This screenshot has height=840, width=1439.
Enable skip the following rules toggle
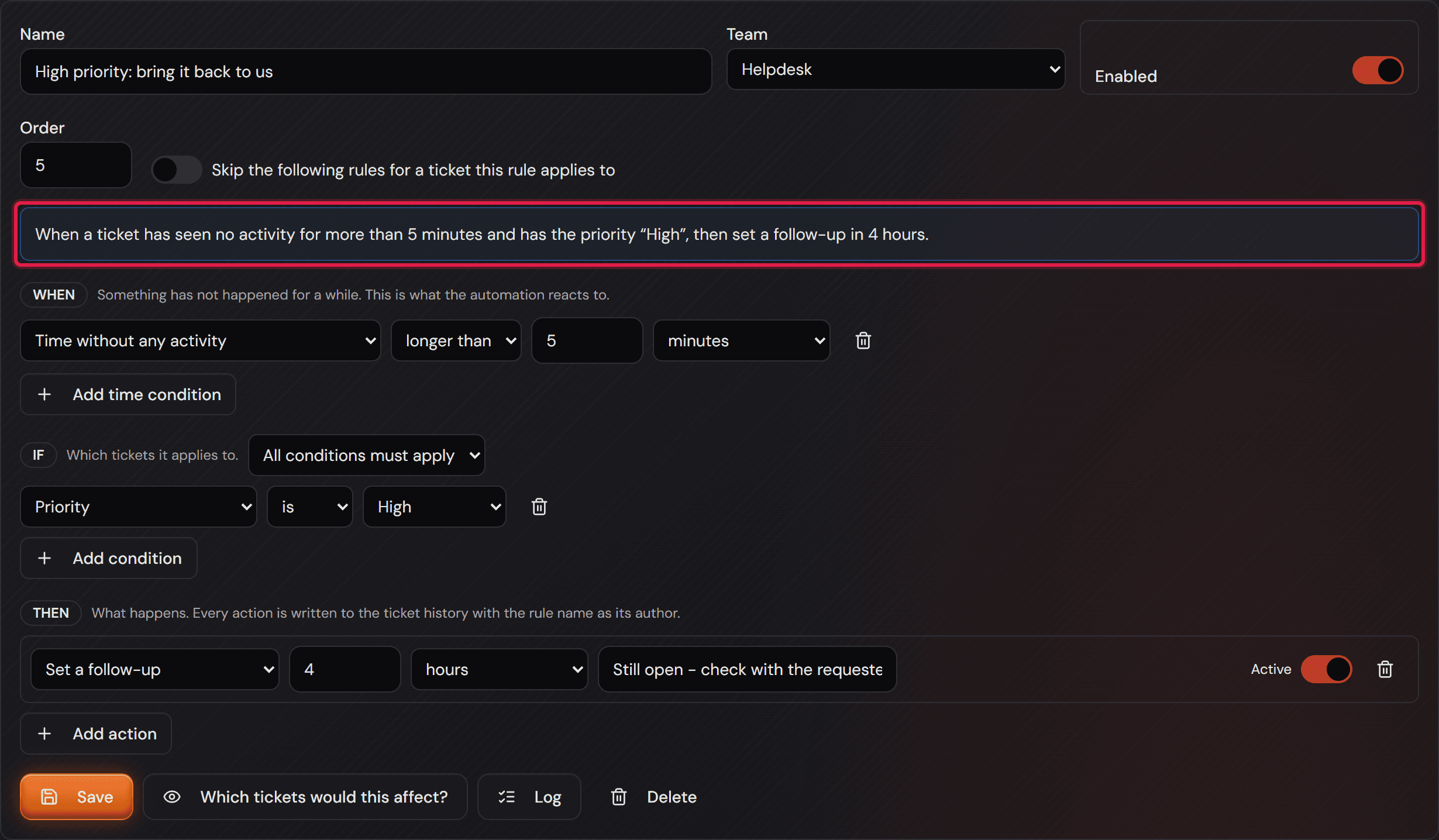pos(176,170)
